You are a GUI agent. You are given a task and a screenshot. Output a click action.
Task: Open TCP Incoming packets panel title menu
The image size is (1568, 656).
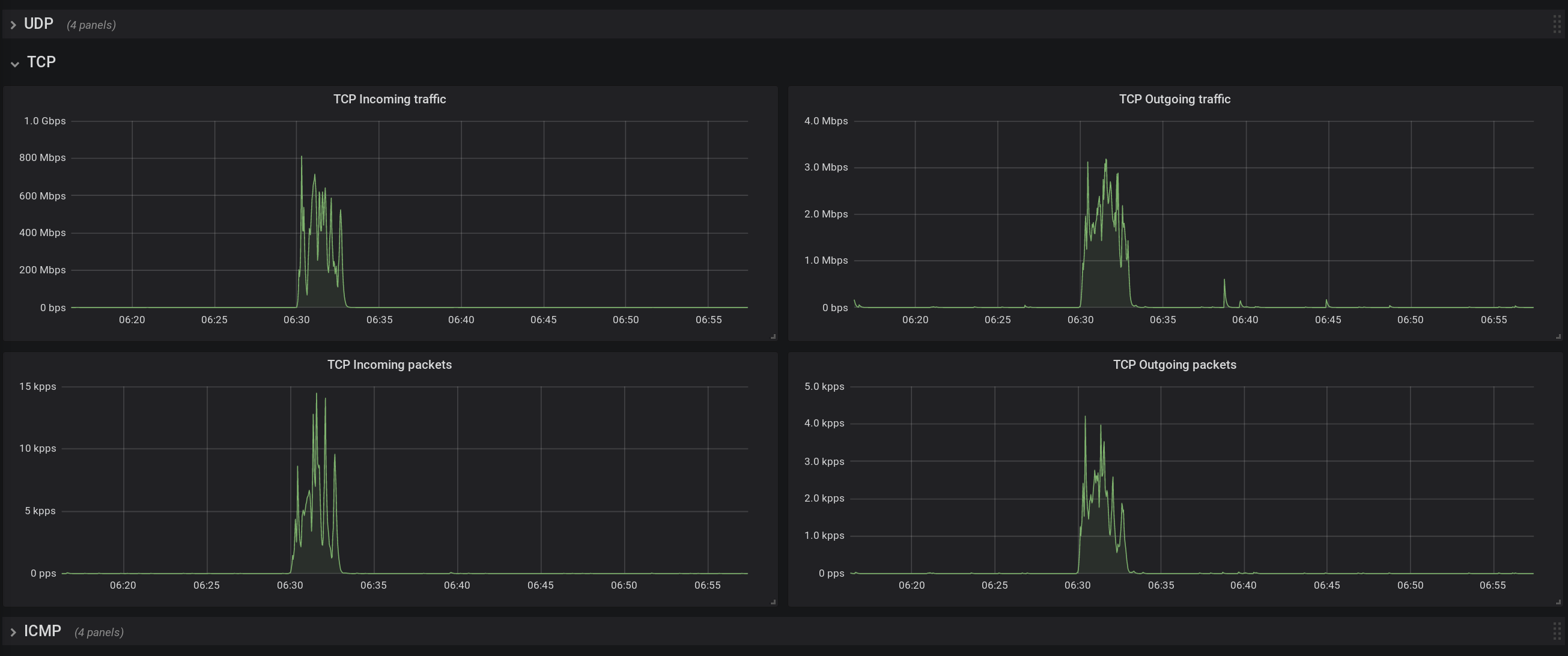point(389,365)
